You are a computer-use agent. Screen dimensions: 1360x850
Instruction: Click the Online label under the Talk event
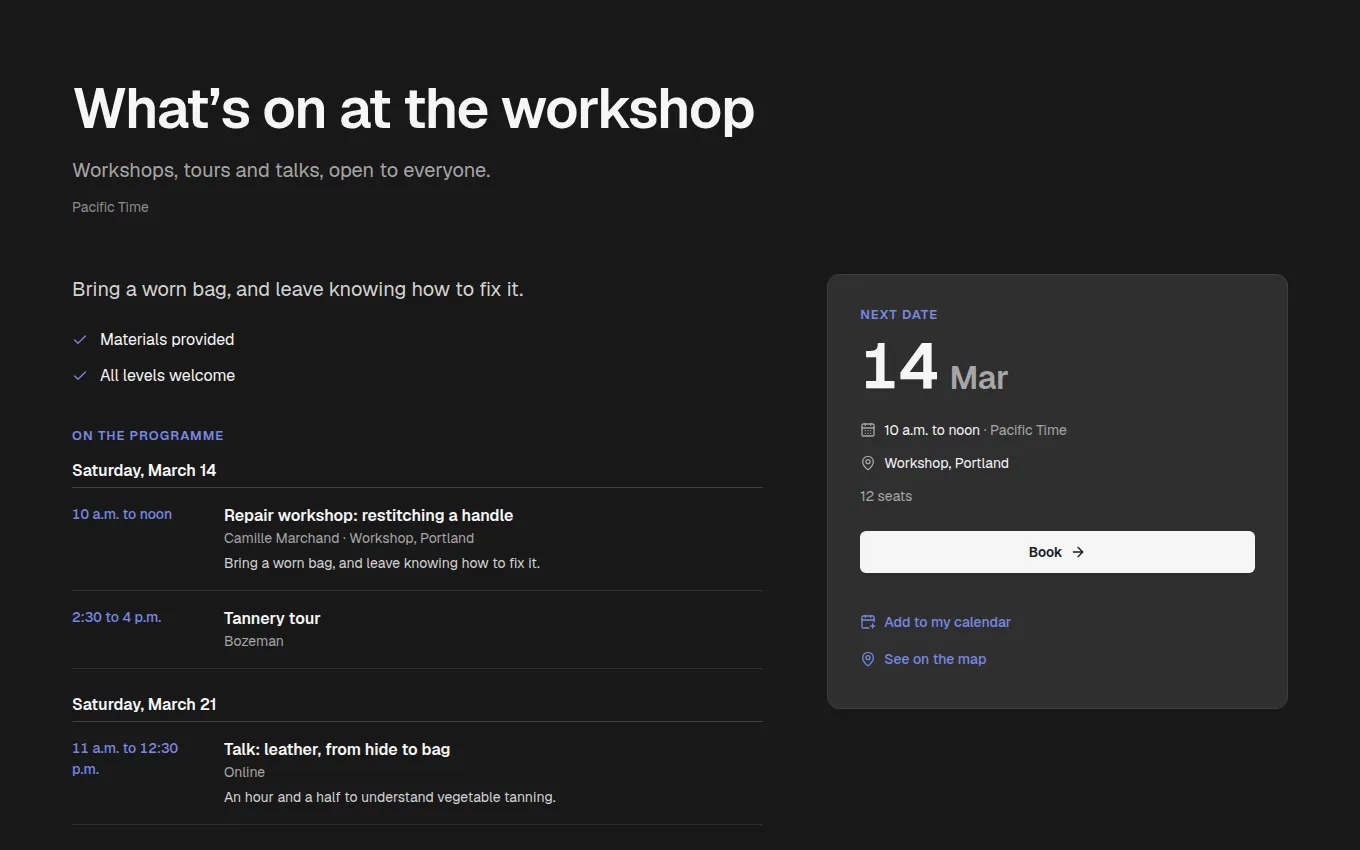(x=244, y=772)
